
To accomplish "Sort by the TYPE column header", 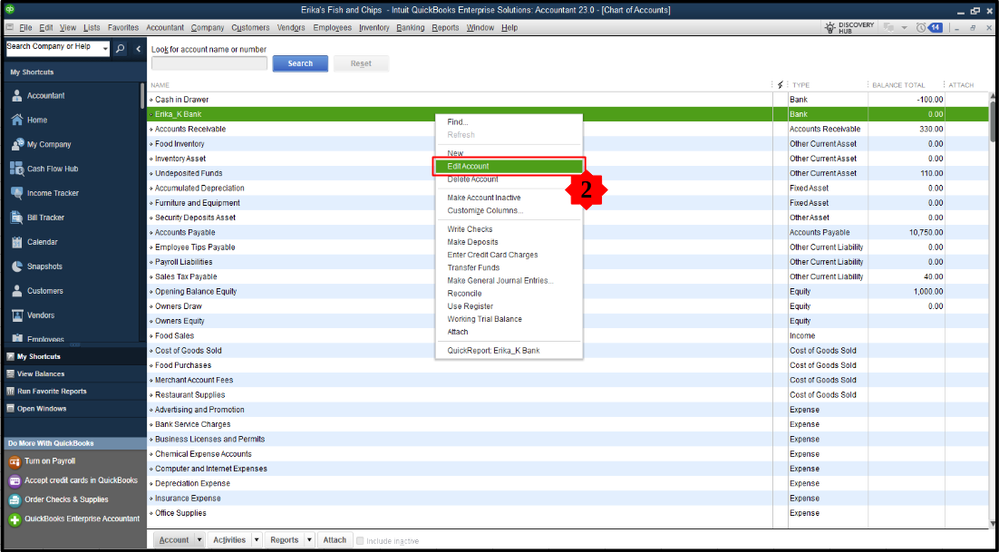I will pos(801,85).
